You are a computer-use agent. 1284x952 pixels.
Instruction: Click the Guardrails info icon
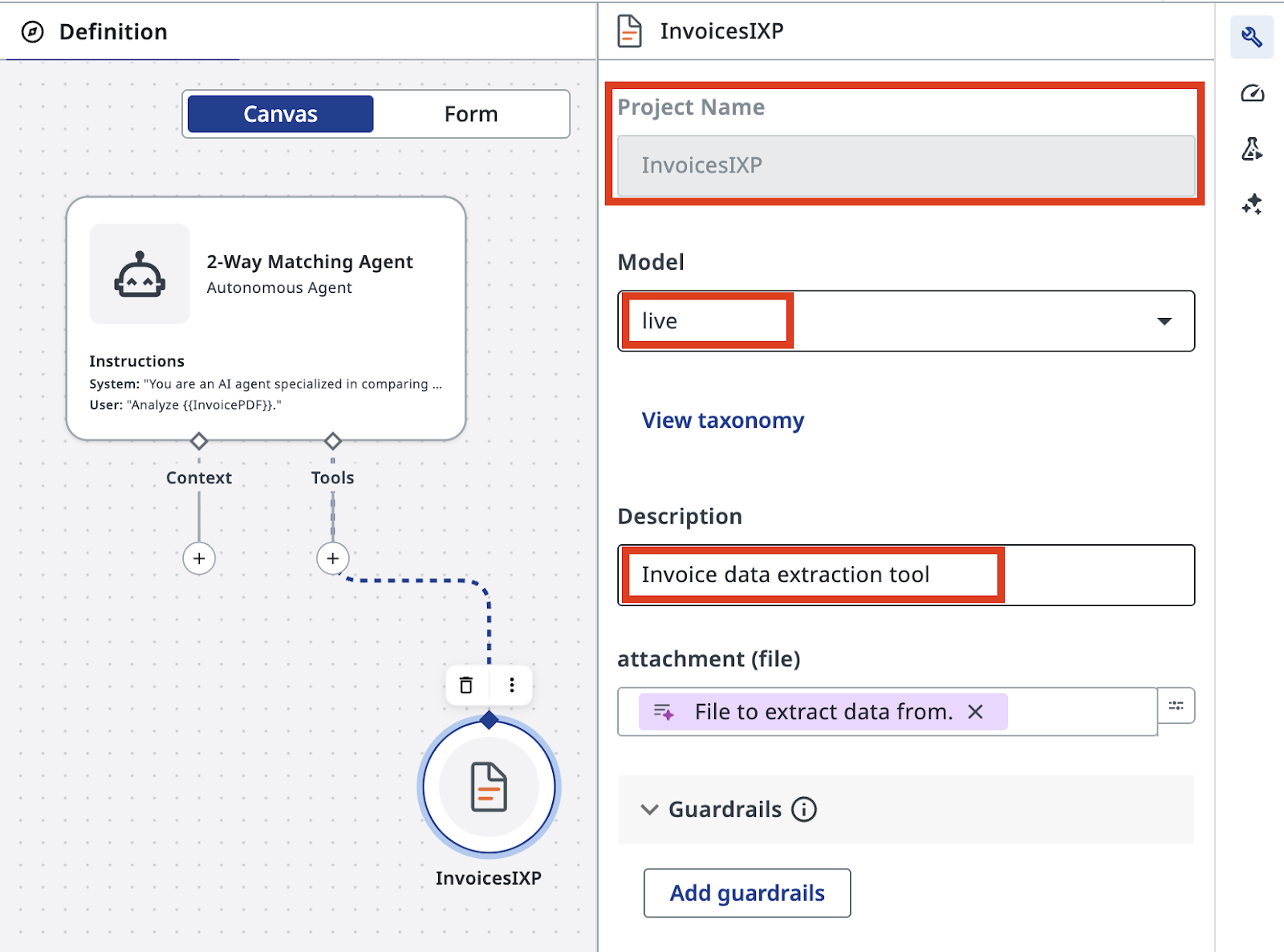pos(804,809)
